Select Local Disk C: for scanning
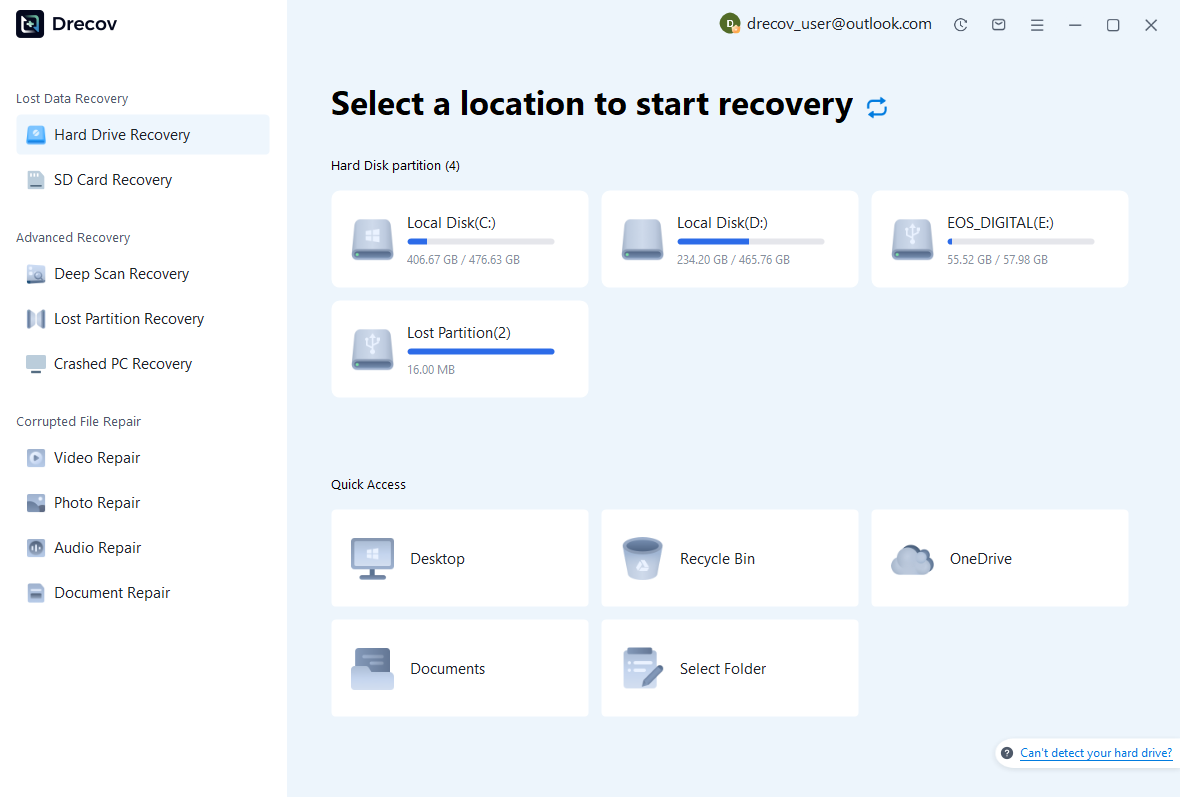Viewport: 1180px width, 797px height. 459,239
